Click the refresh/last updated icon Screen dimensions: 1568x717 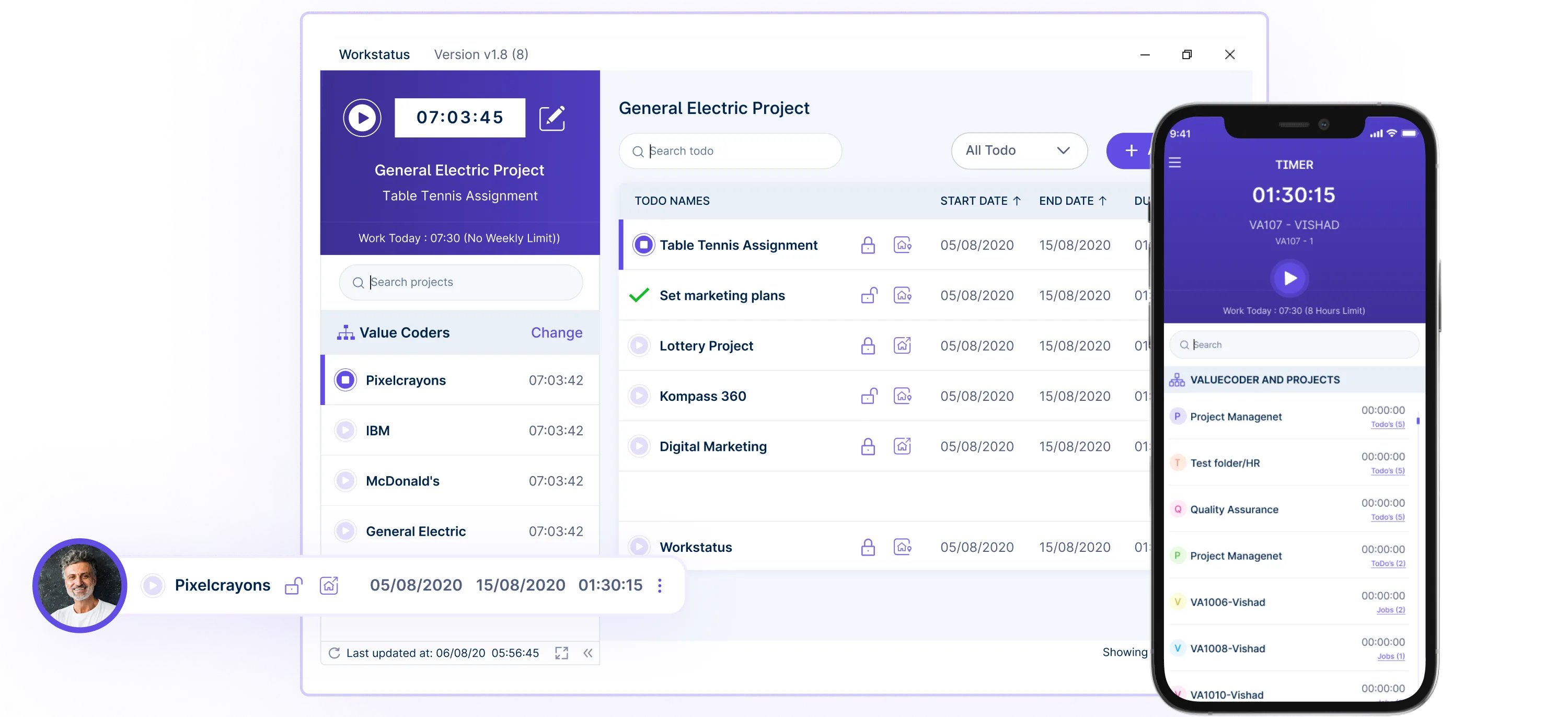click(x=335, y=653)
